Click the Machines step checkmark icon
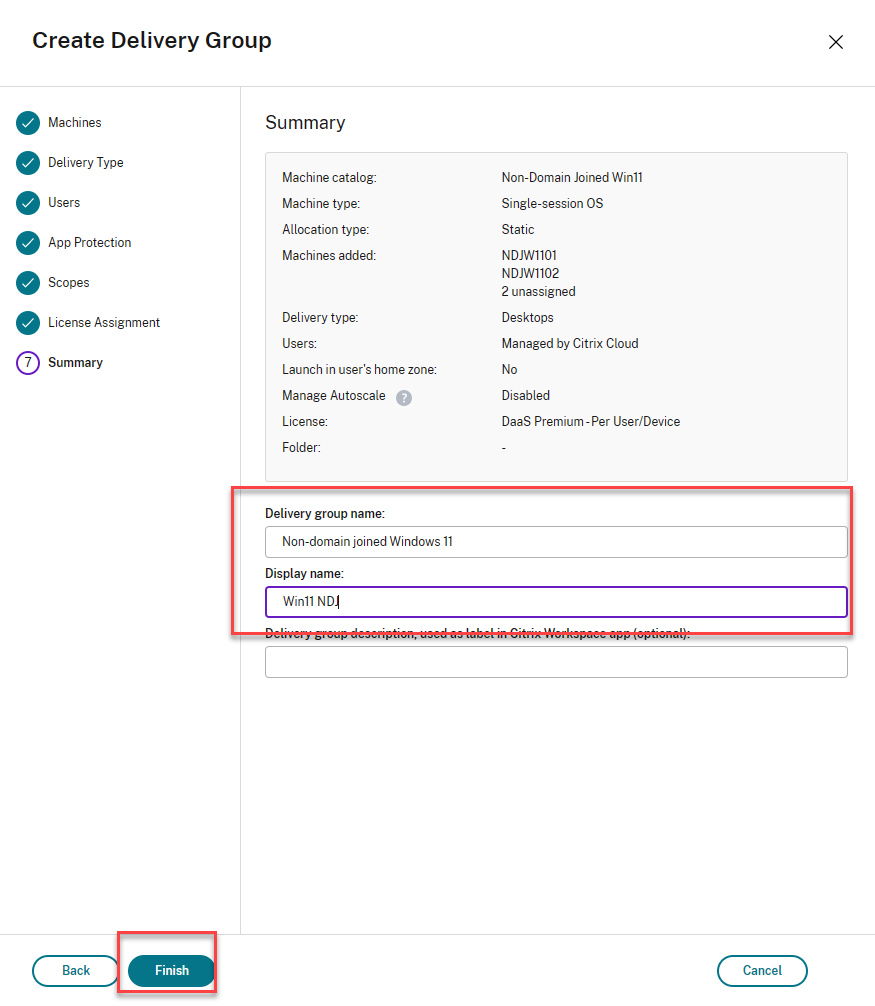Image resolution: width=875 pixels, height=1006 pixels. click(28, 123)
